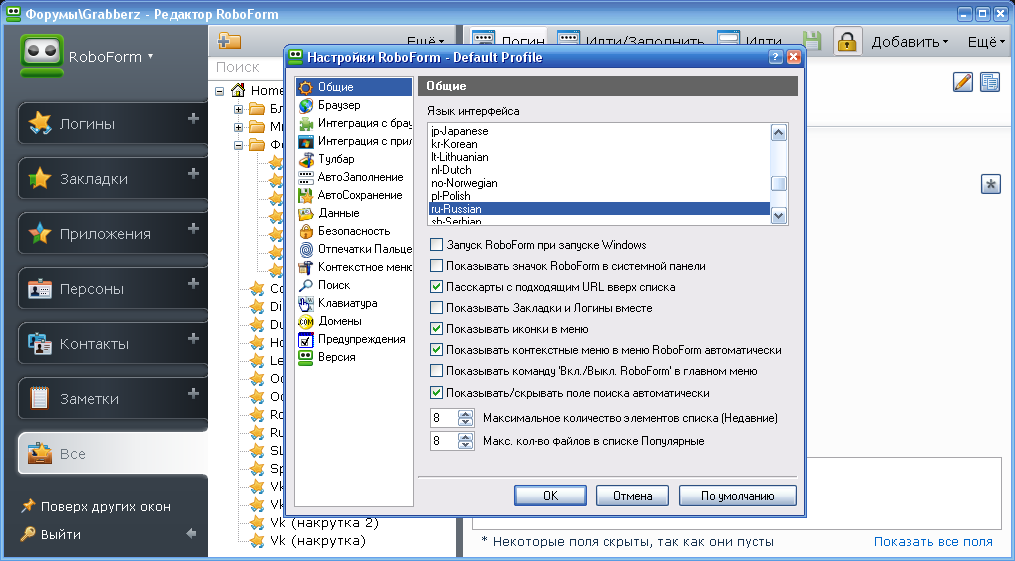Enable Показывать Закладки и Логины вместе

coord(437,307)
